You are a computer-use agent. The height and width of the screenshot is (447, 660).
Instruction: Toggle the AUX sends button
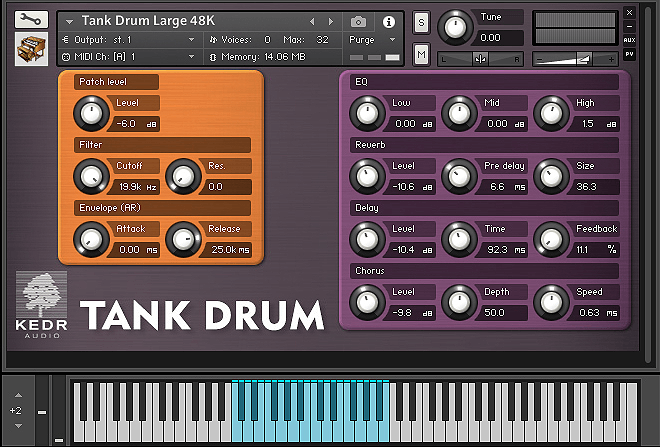tap(629, 40)
